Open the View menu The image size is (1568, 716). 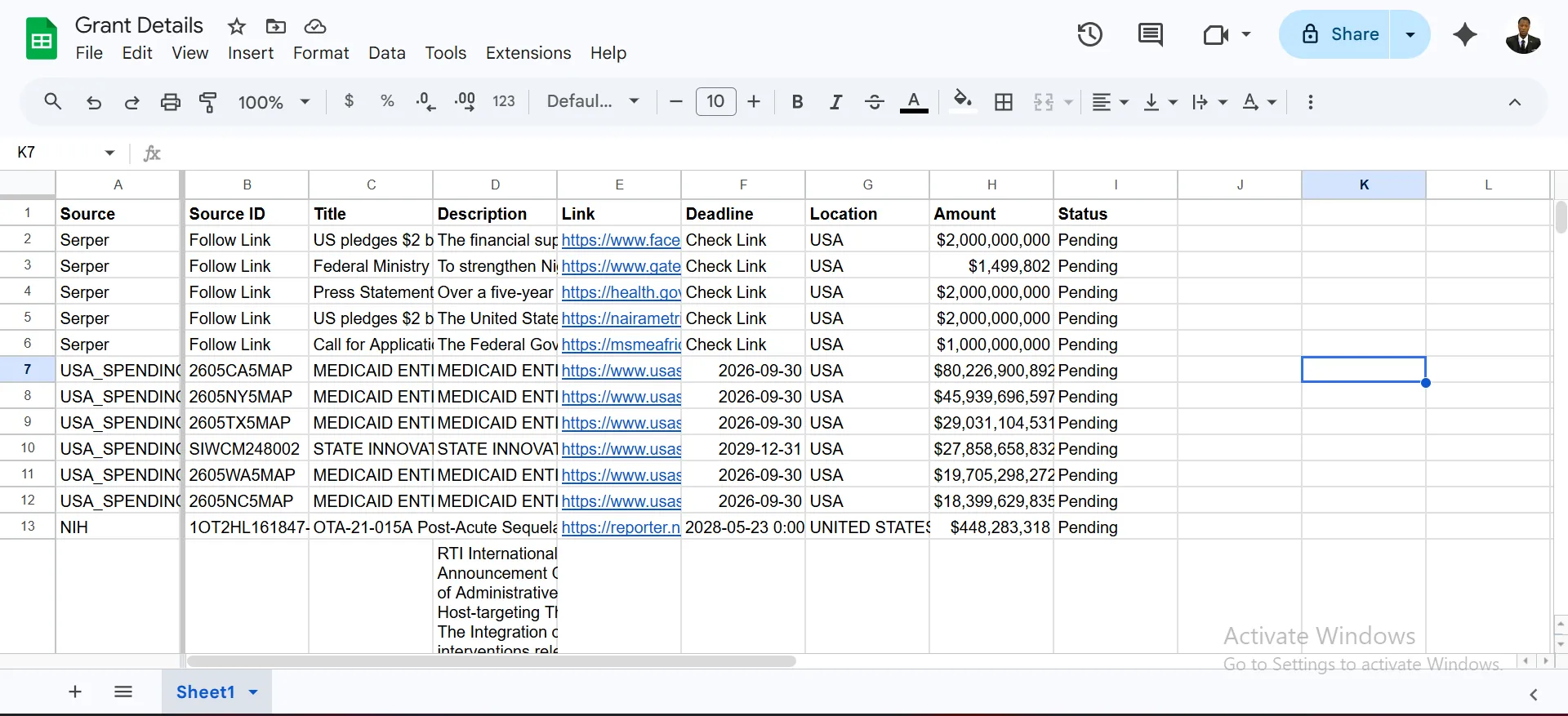click(x=189, y=53)
